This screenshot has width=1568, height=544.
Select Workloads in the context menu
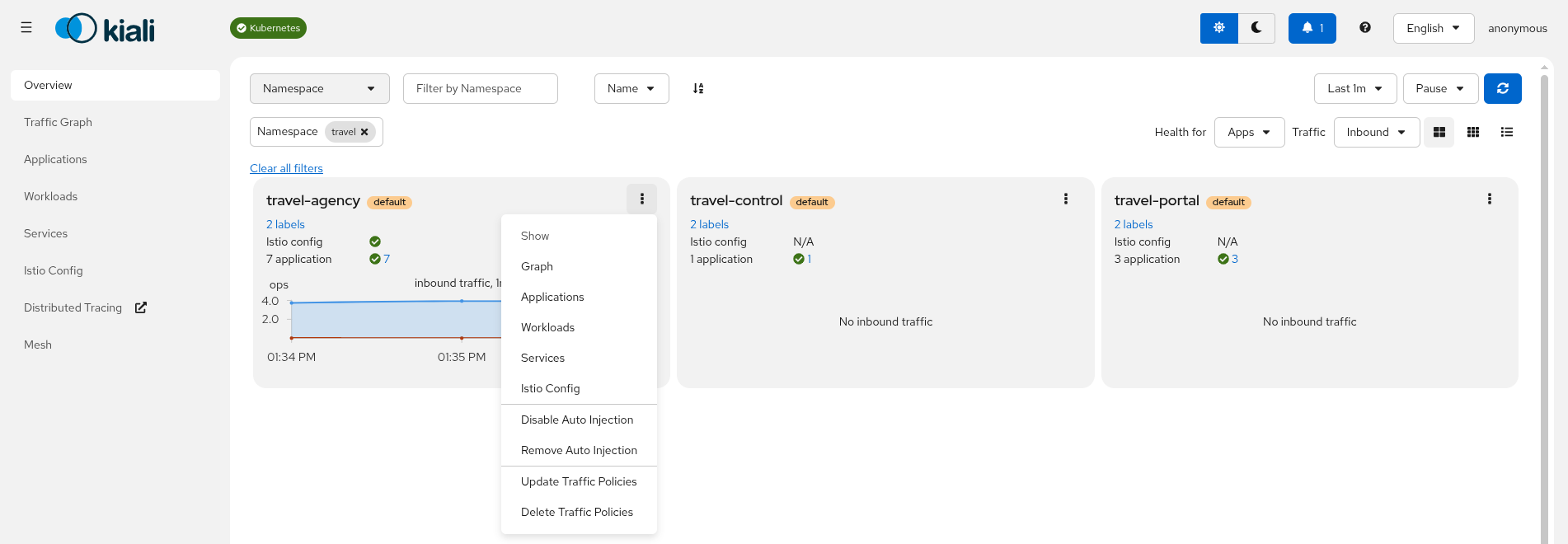(x=579, y=327)
